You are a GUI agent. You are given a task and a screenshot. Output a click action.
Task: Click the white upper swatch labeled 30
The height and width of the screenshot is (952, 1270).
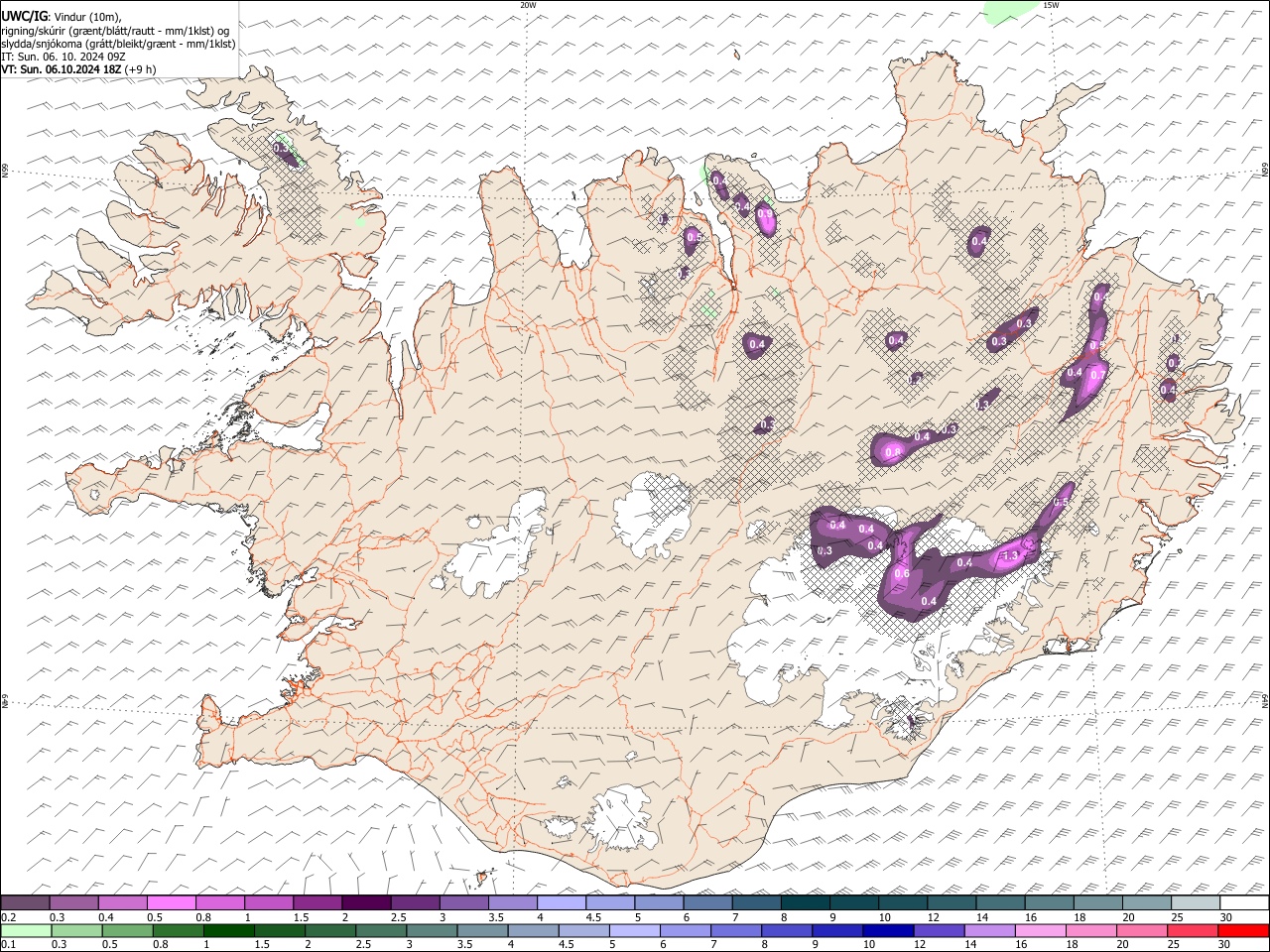[1242, 902]
